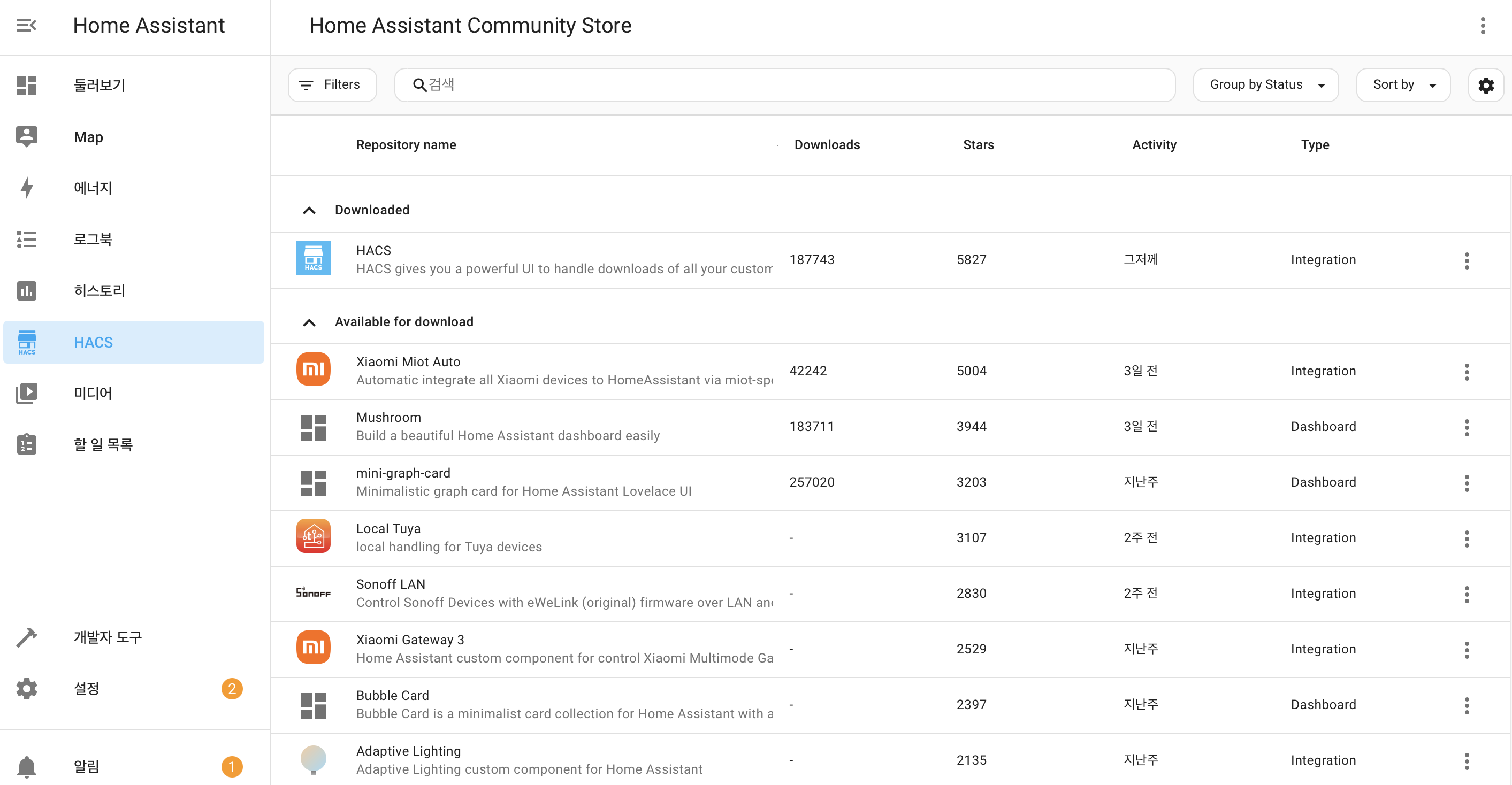Open the Xiaomi Miot Auto row options menu

tap(1466, 372)
